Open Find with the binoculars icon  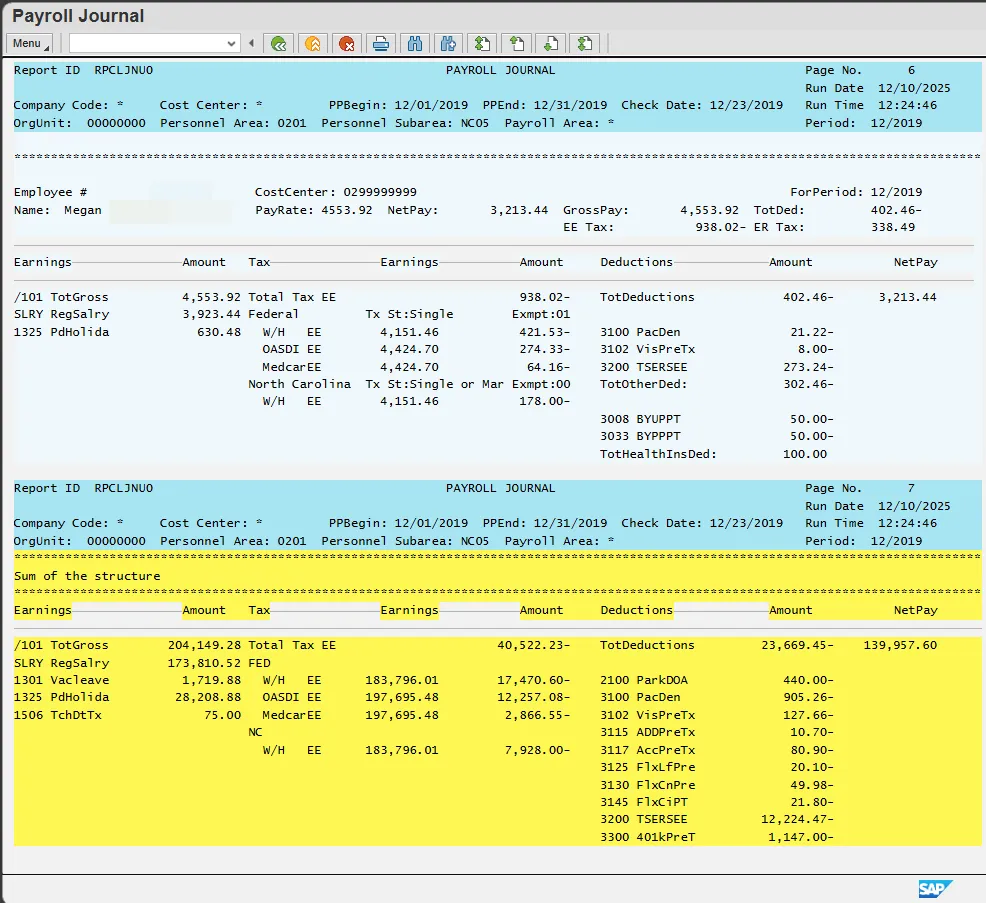(x=414, y=43)
